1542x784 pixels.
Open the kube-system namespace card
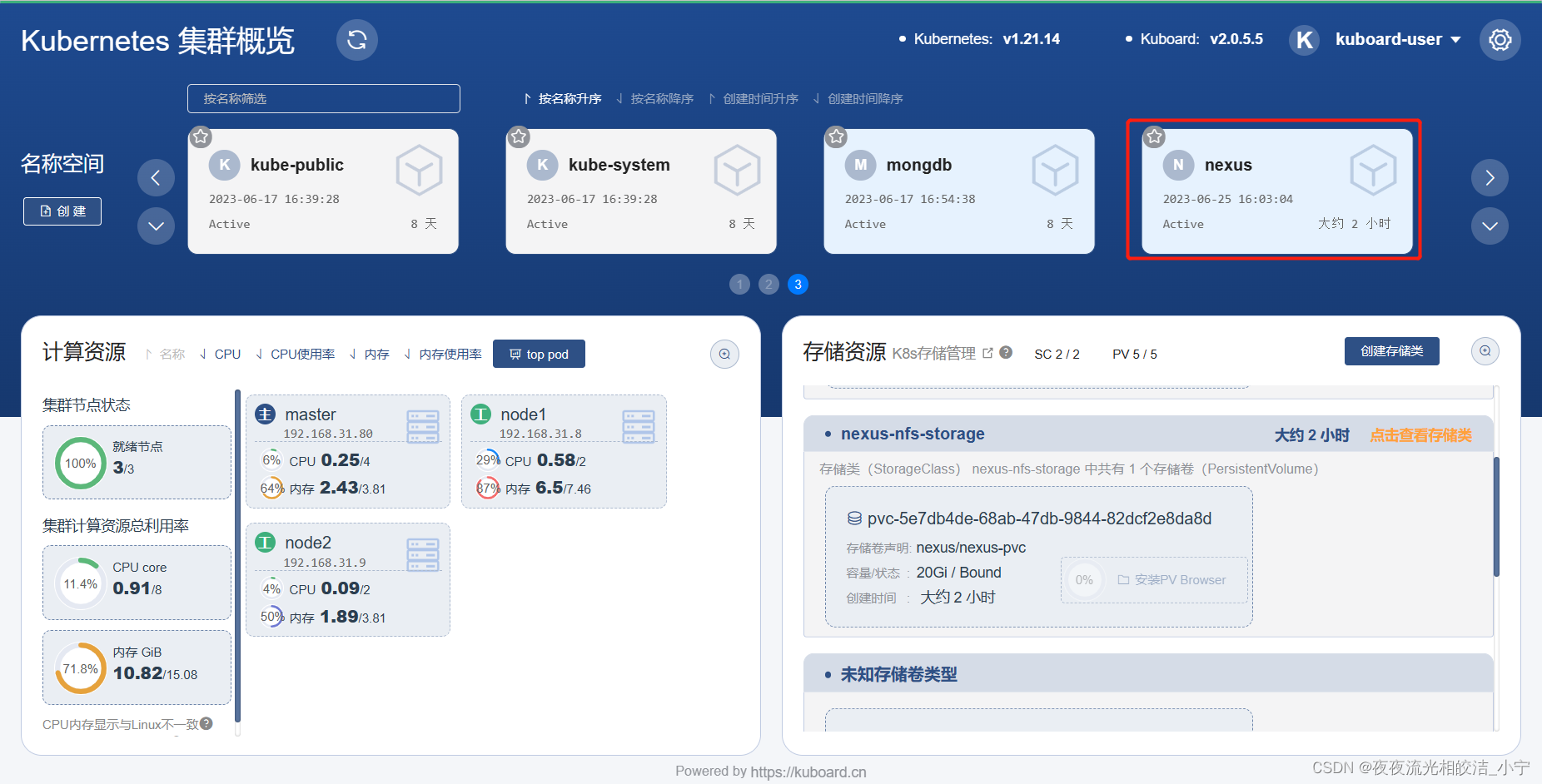coord(641,191)
